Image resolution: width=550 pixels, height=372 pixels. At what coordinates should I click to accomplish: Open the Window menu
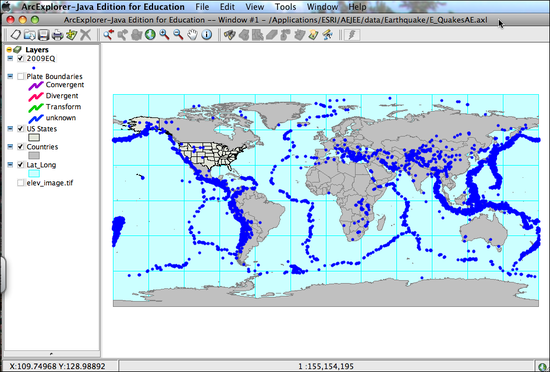pyautogui.click(x=322, y=7)
